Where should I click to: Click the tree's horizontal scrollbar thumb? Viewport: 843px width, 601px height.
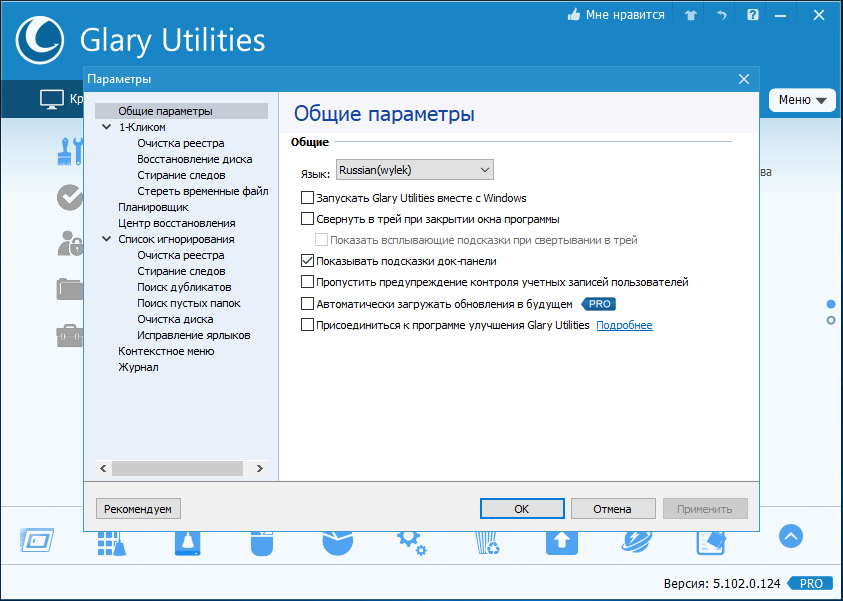[177, 468]
